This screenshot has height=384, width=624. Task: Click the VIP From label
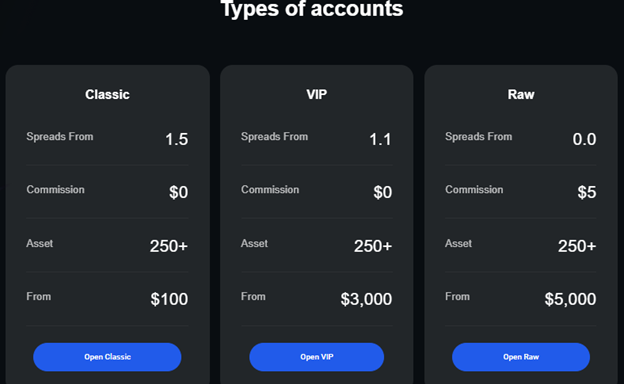(x=253, y=296)
